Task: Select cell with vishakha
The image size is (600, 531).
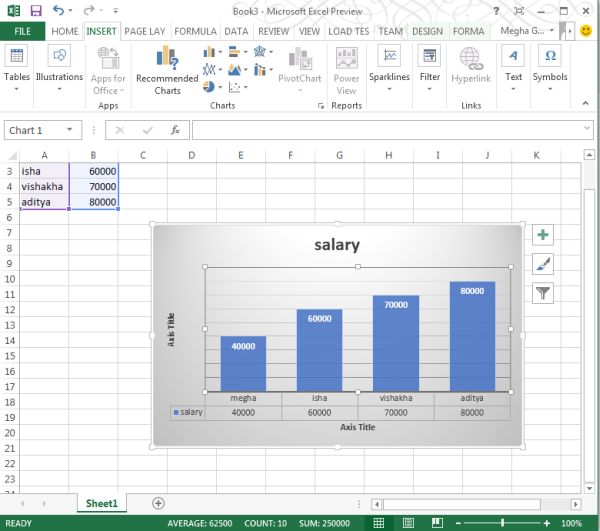Action: pos(44,187)
